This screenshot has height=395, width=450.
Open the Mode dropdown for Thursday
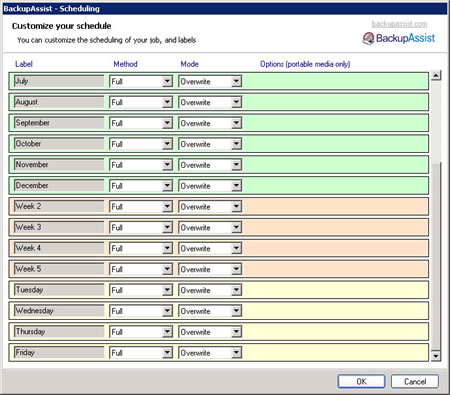210,332
